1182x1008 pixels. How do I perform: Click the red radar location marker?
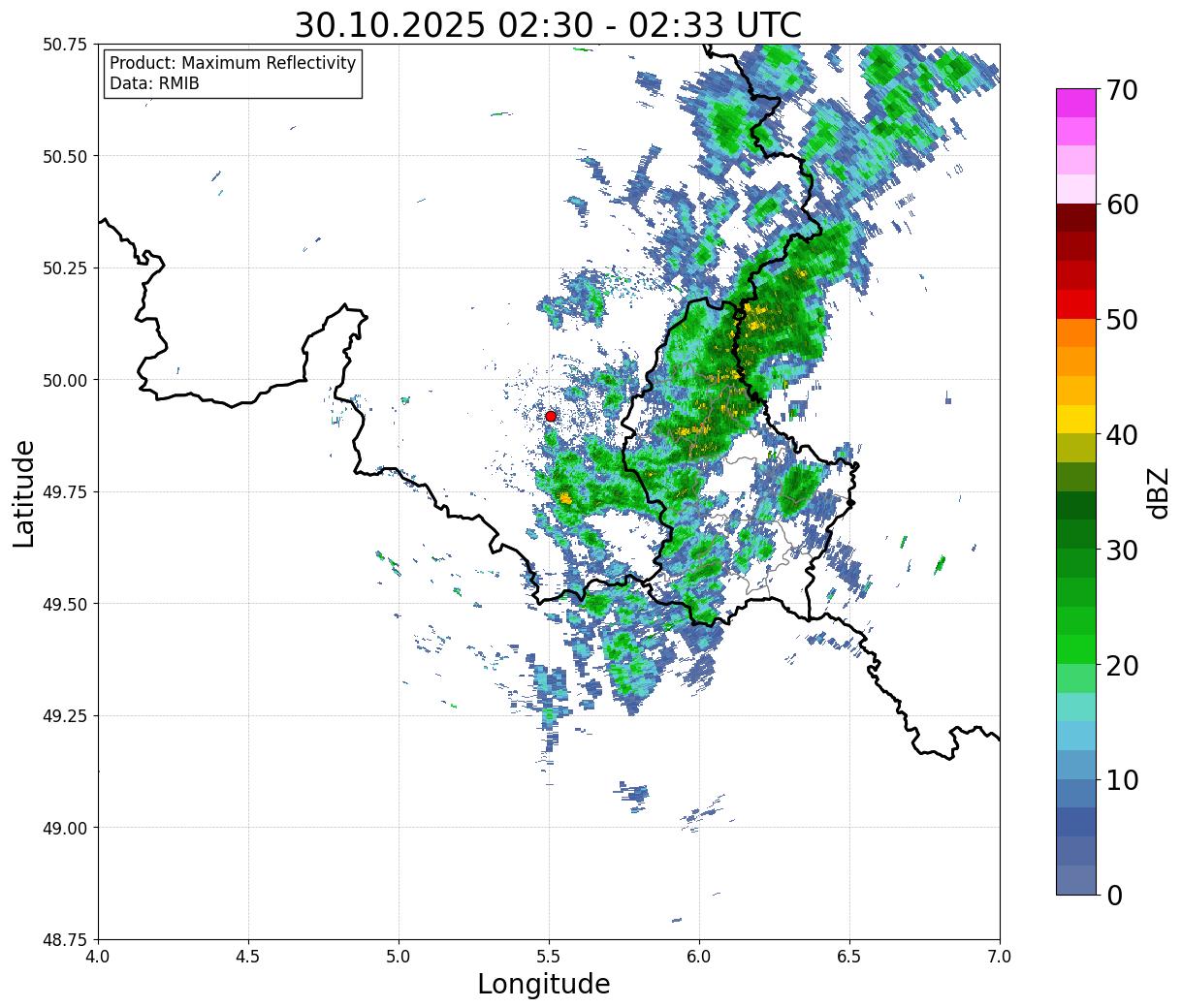551,416
